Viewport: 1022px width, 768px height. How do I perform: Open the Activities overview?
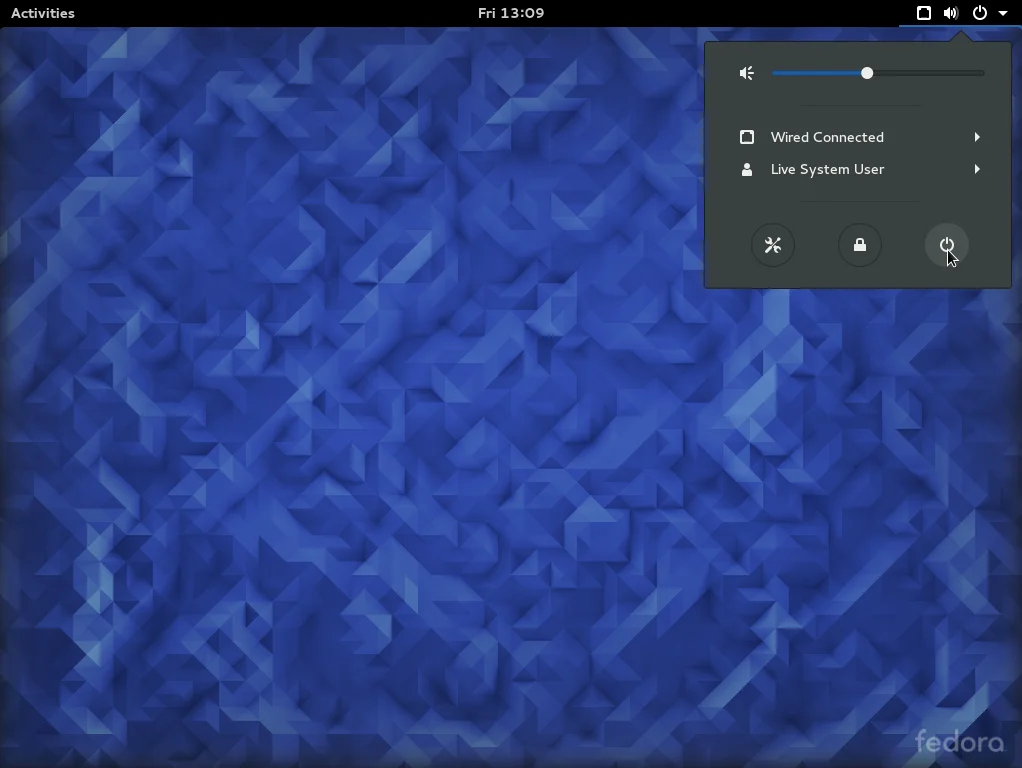43,13
